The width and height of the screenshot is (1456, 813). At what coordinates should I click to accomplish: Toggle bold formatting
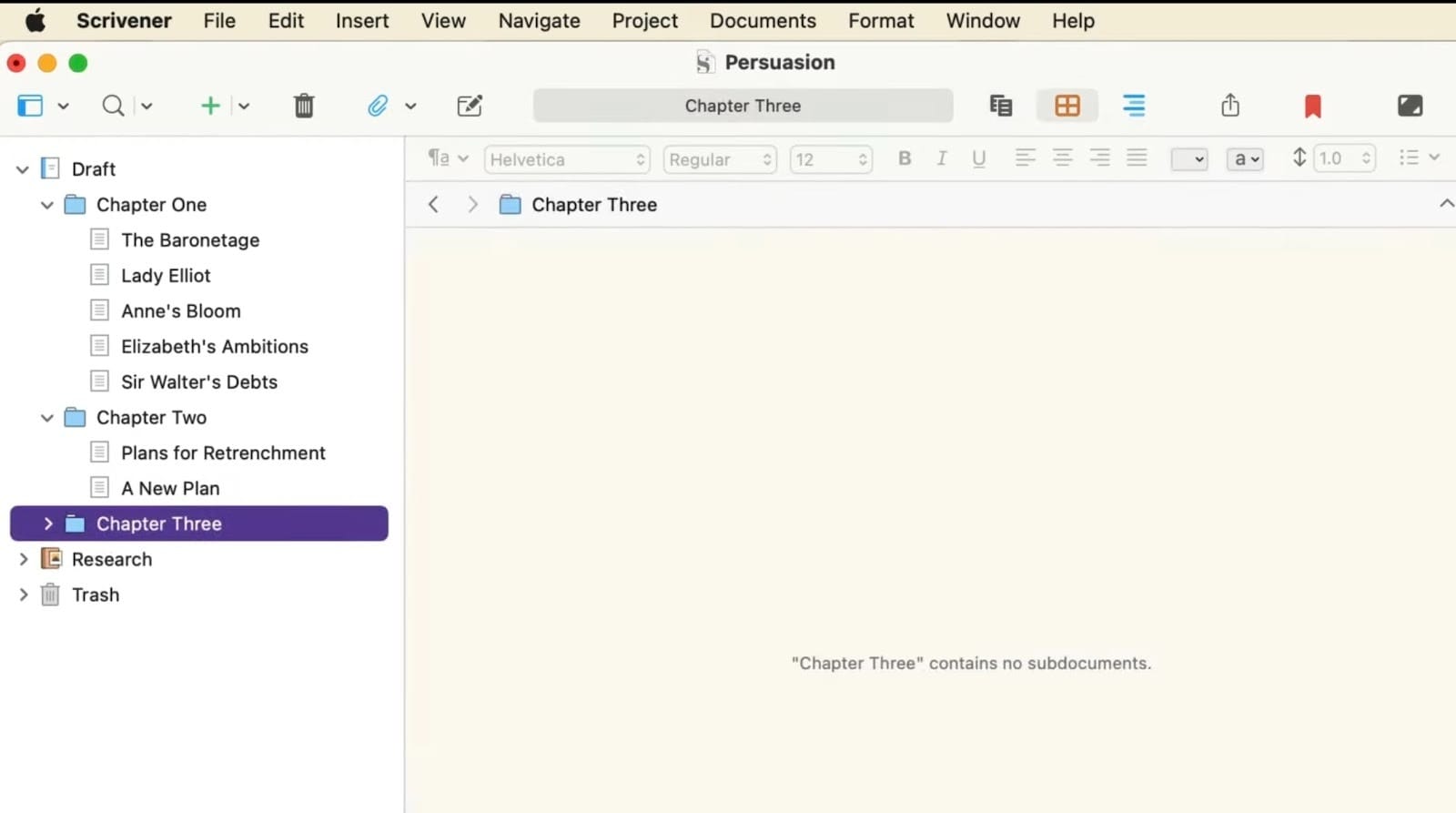click(x=905, y=158)
